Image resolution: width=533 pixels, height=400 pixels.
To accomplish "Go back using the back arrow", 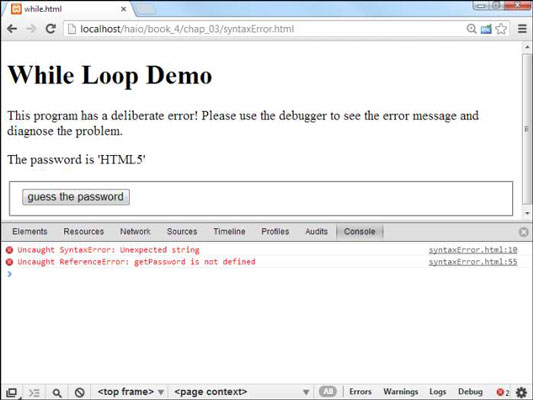I will (12, 29).
